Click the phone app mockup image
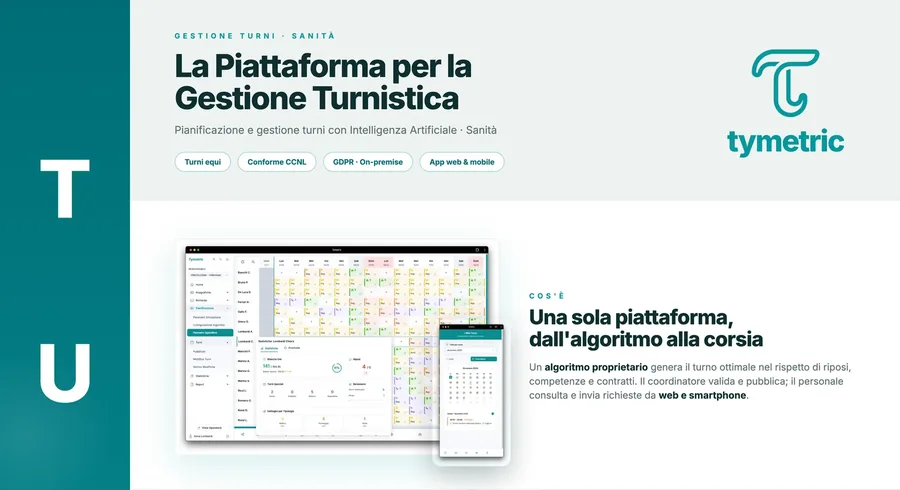The image size is (900, 490). pyautogui.click(x=471, y=391)
